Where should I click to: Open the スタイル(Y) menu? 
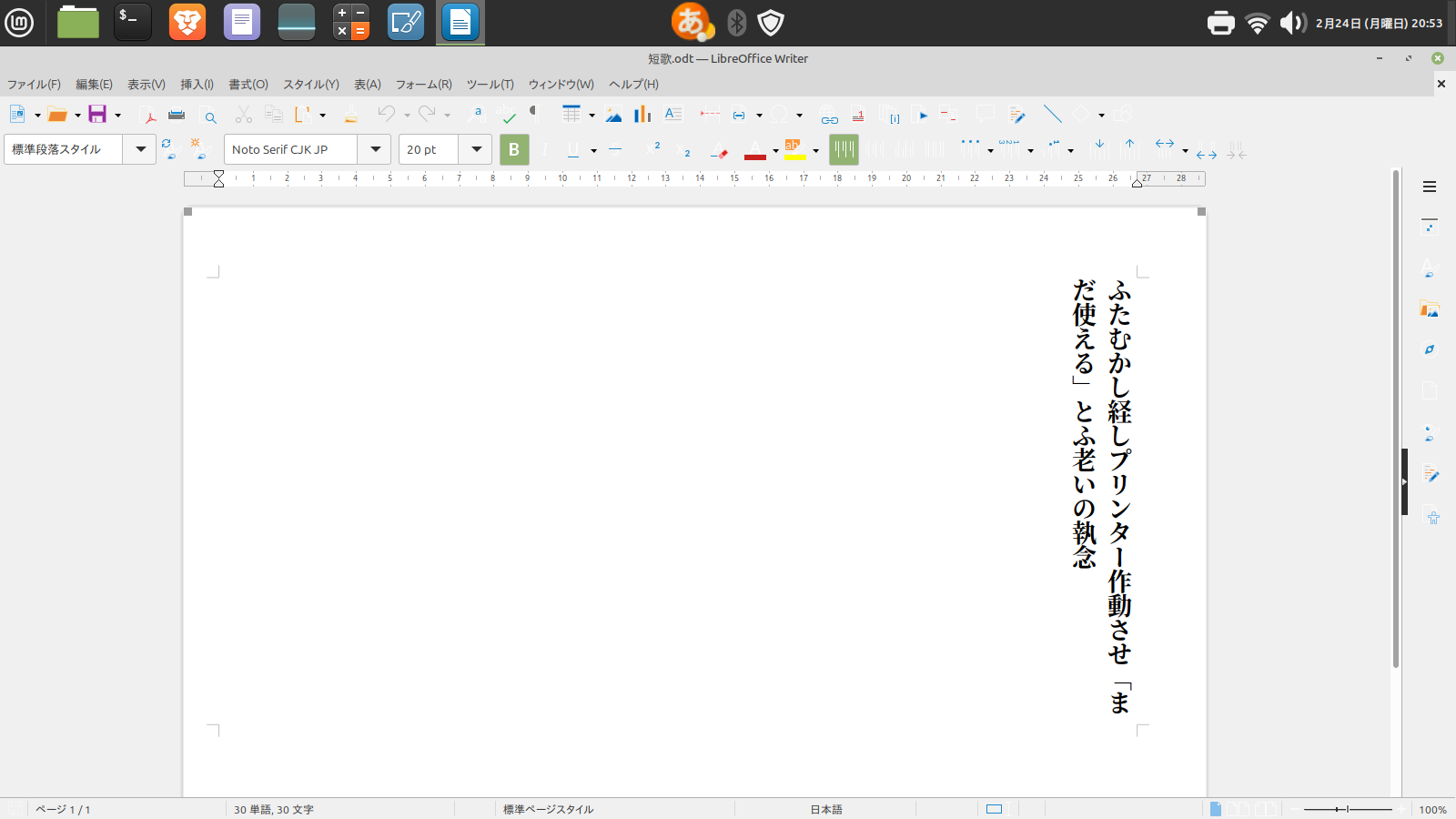point(310,85)
